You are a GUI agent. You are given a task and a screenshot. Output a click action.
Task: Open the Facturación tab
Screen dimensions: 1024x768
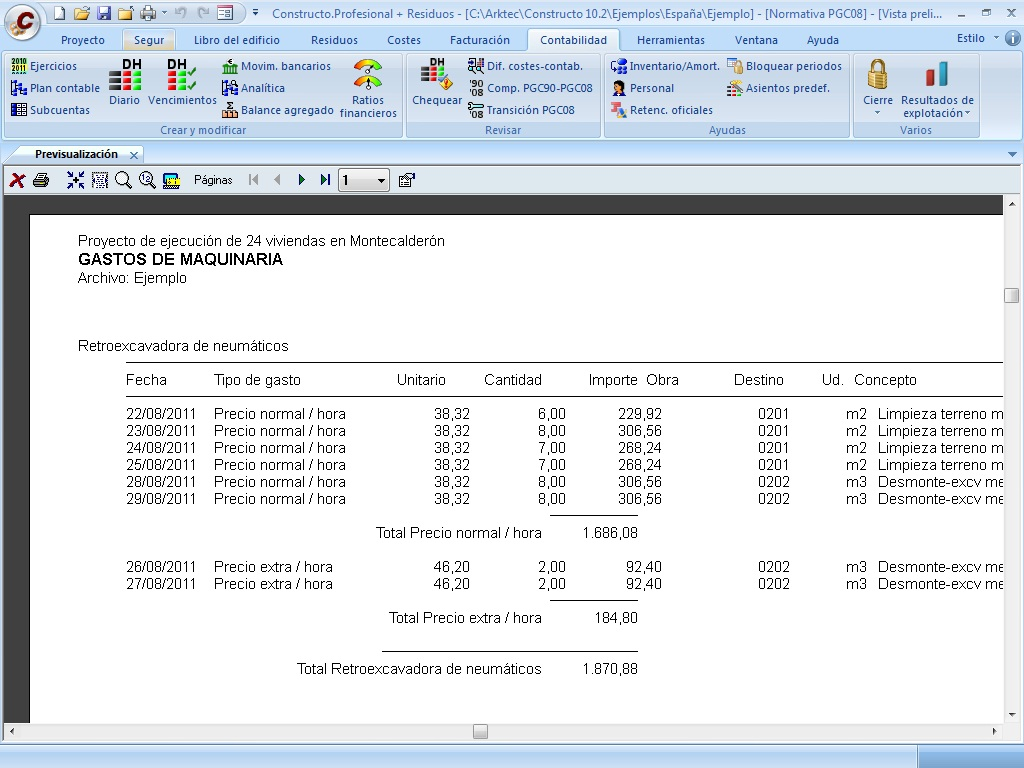coord(479,40)
